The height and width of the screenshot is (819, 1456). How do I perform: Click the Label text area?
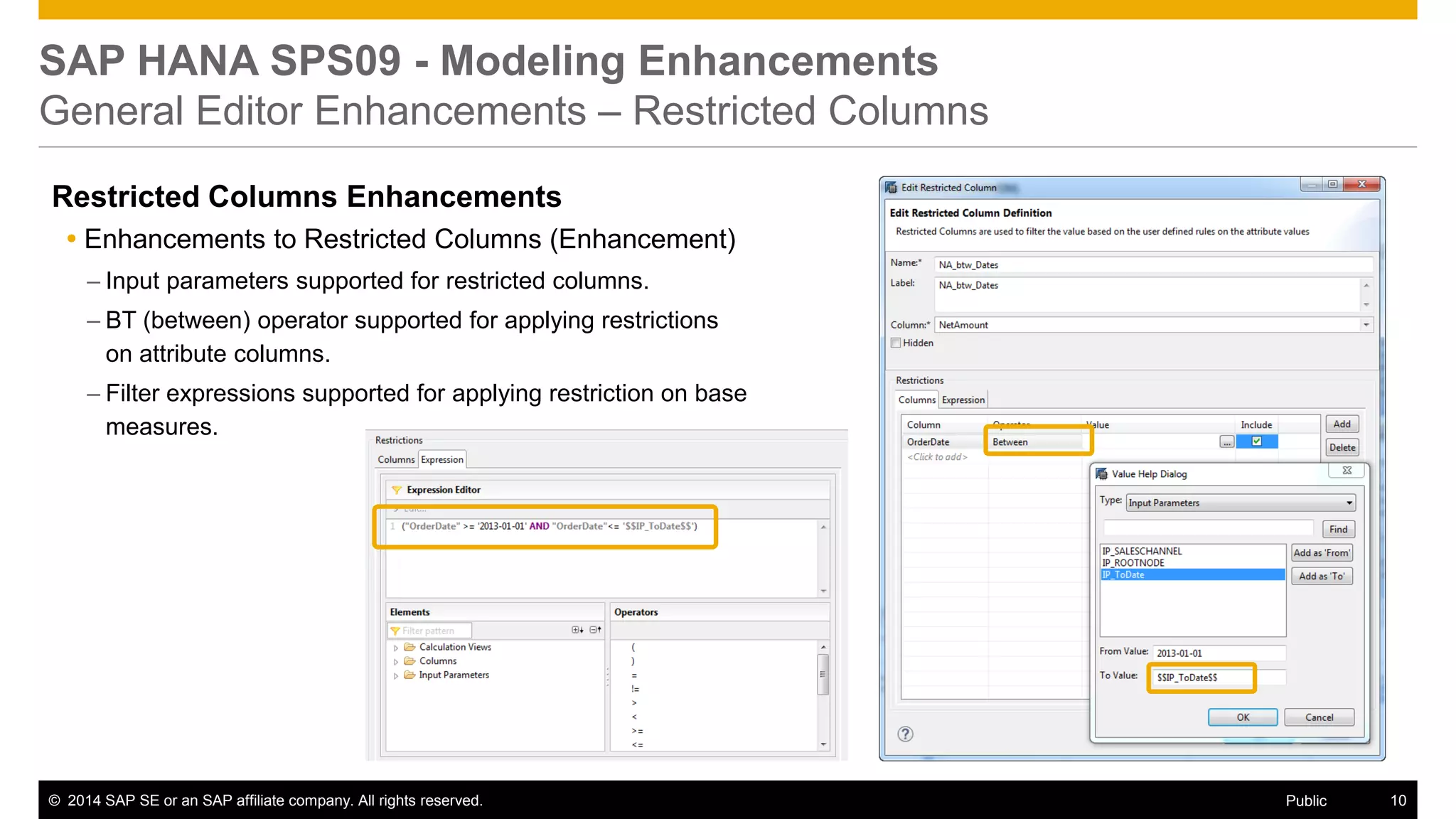point(1147,294)
